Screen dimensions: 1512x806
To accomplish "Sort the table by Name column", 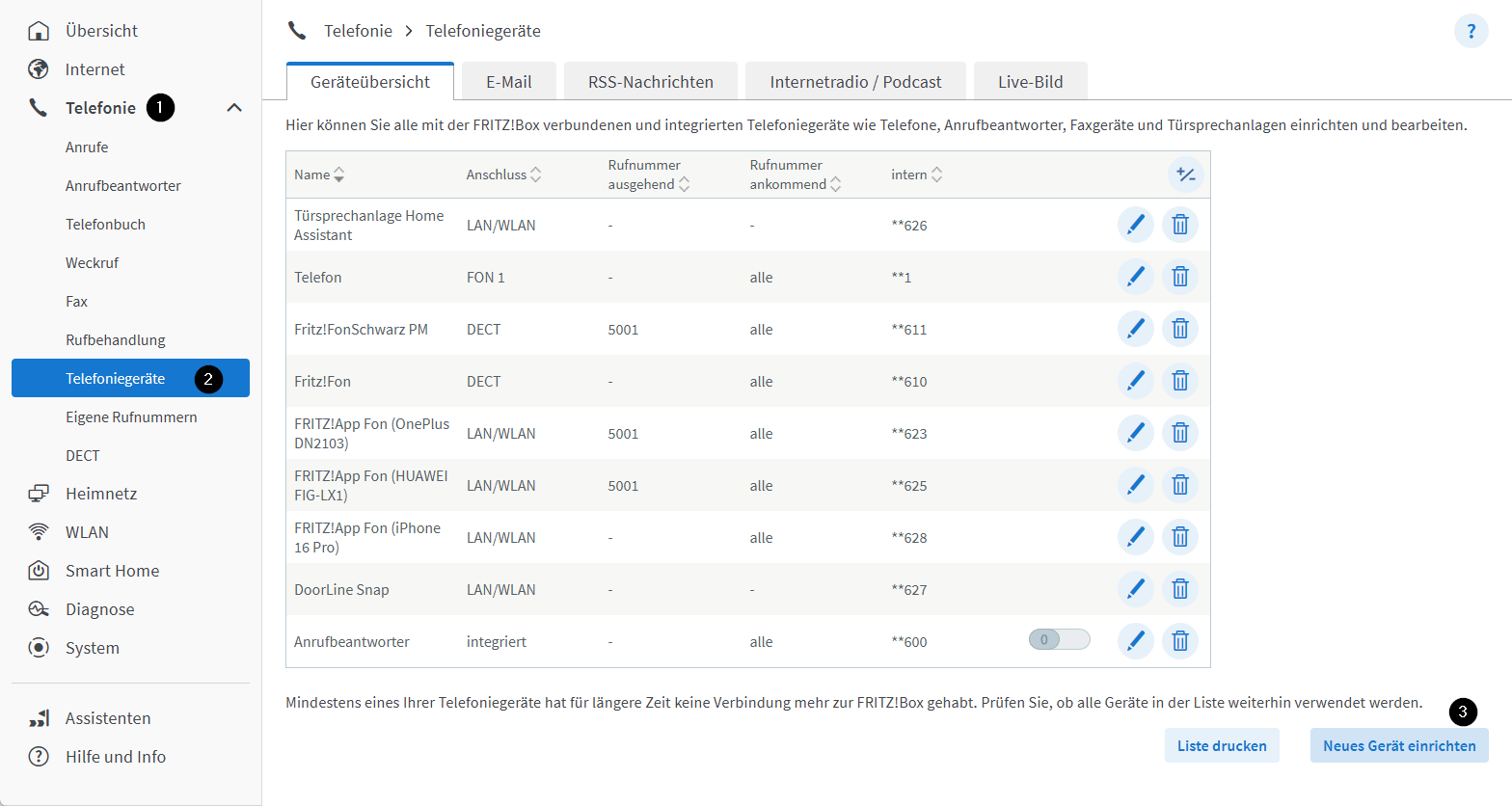I will pyautogui.click(x=319, y=175).
